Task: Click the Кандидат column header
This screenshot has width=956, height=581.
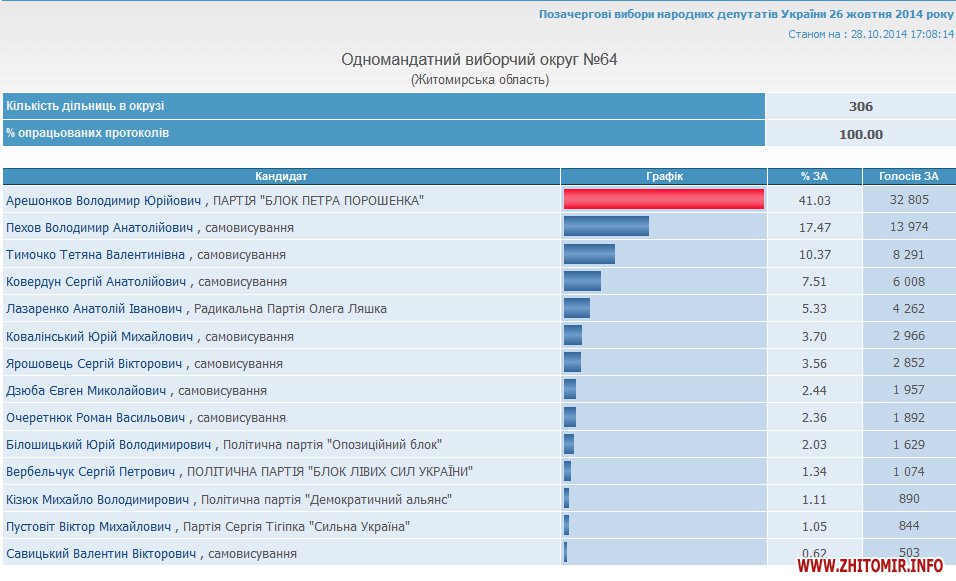Action: pos(281,176)
